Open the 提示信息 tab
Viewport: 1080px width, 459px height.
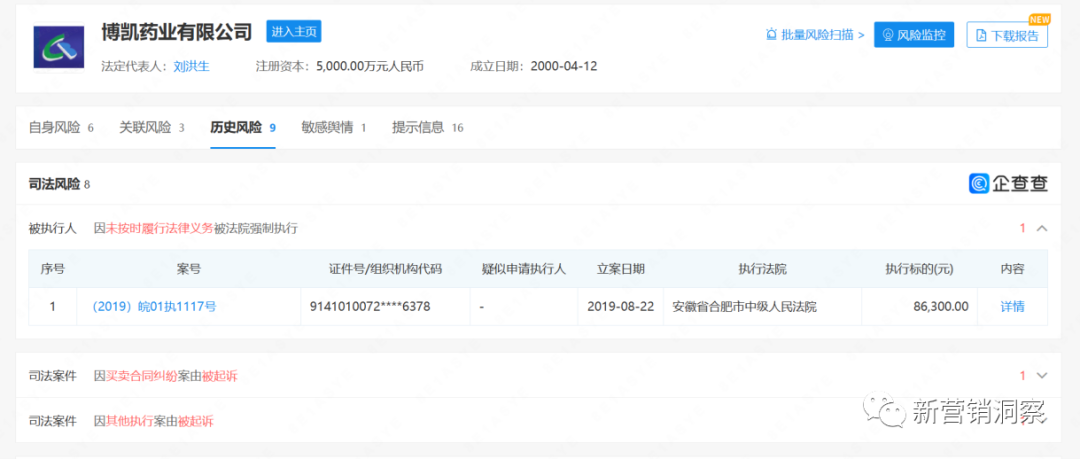coord(428,128)
